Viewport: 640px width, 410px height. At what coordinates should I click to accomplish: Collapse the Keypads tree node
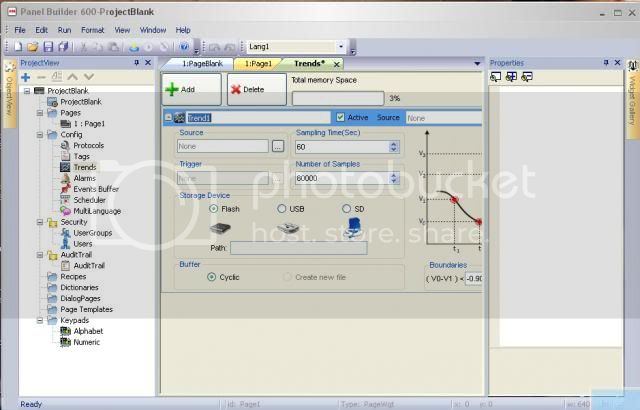(40, 321)
